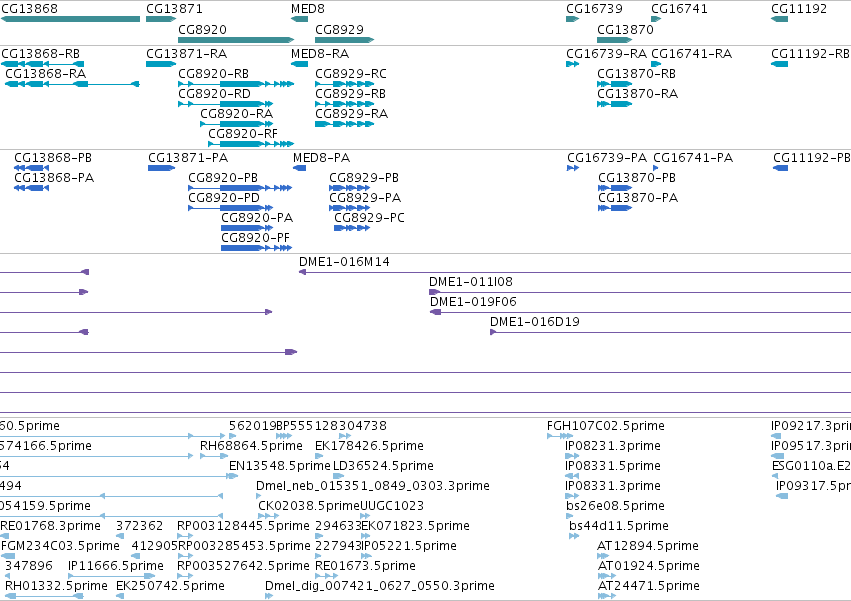Click BAC clone label DME1-016M14
Screen dimensions: 851x601
[x=344, y=262]
